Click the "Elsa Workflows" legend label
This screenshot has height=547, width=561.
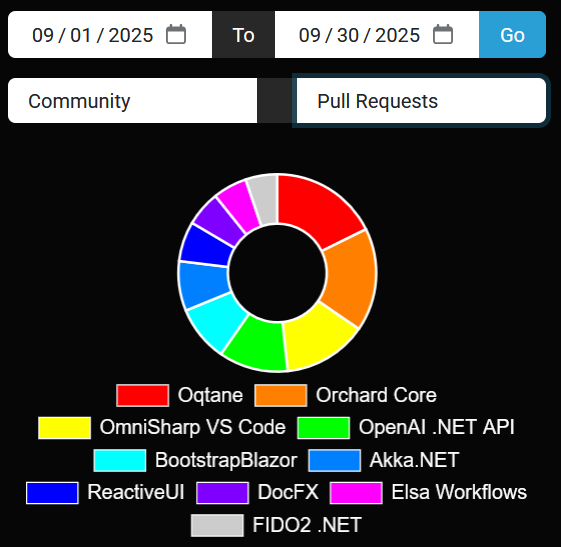[x=459, y=492]
